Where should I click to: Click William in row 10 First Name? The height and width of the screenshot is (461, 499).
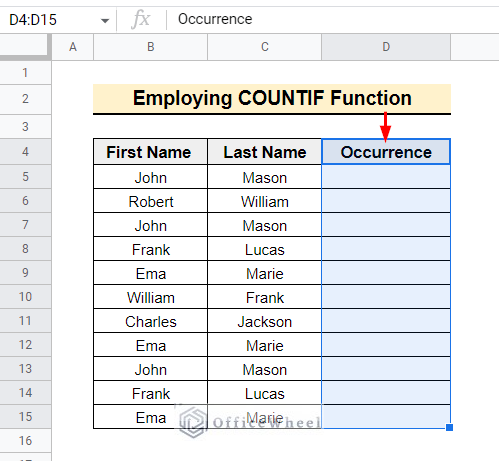click(x=150, y=297)
